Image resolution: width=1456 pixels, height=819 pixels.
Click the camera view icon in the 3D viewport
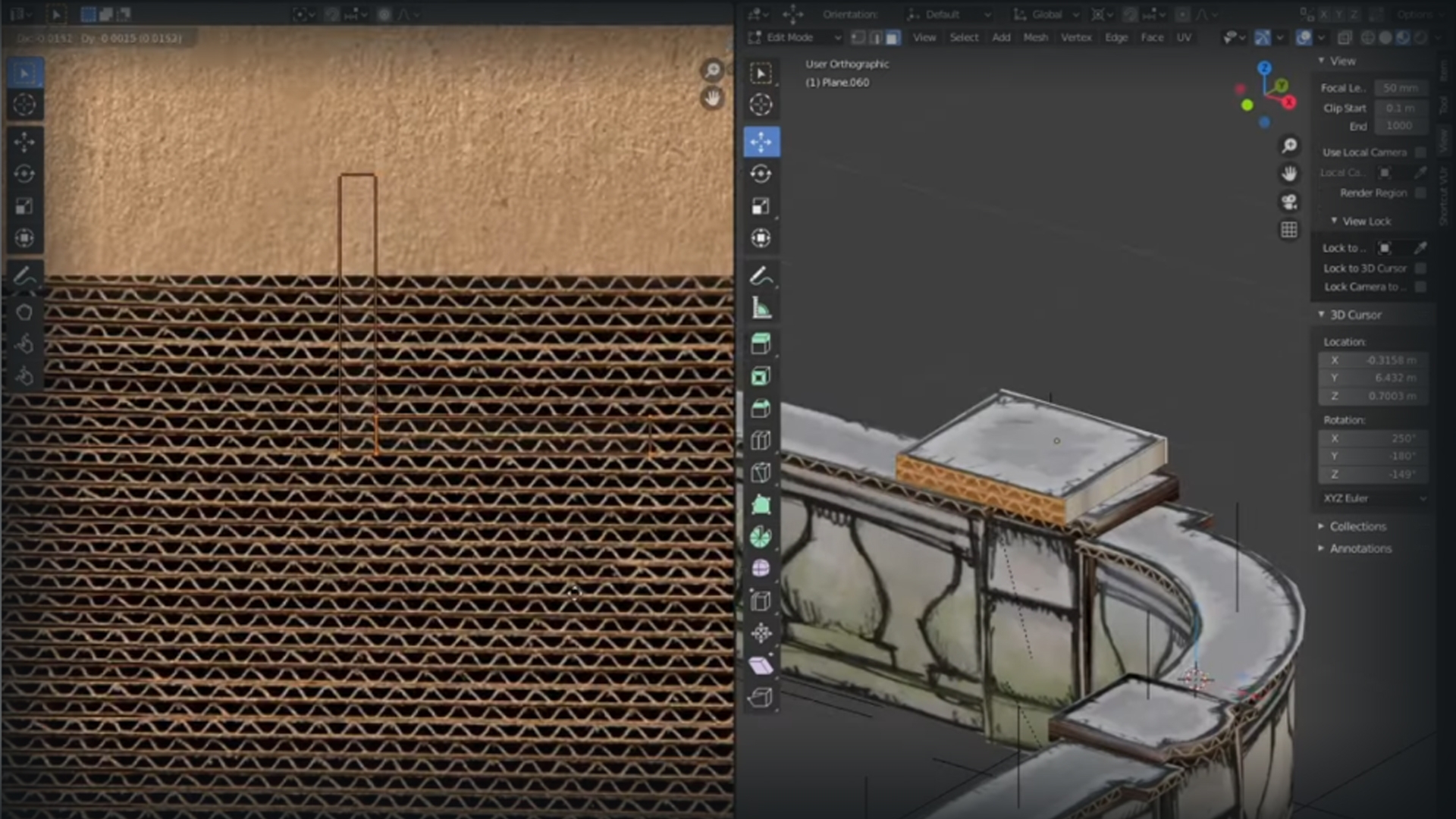click(x=1289, y=200)
